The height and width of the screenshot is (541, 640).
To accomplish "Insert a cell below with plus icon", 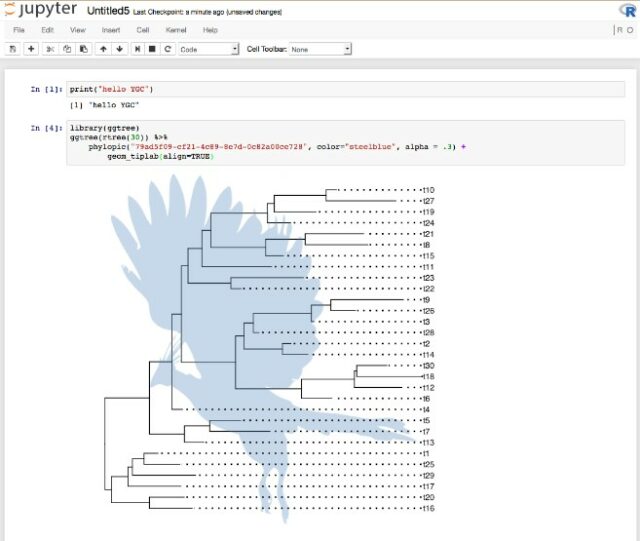I will tap(31, 49).
